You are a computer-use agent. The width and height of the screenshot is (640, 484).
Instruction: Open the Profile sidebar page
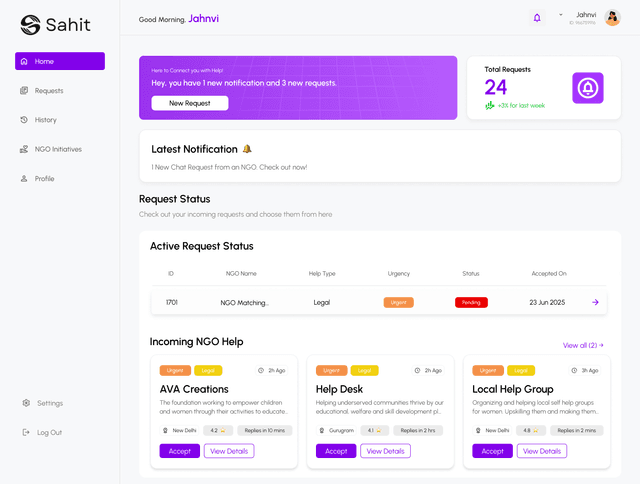(x=44, y=179)
